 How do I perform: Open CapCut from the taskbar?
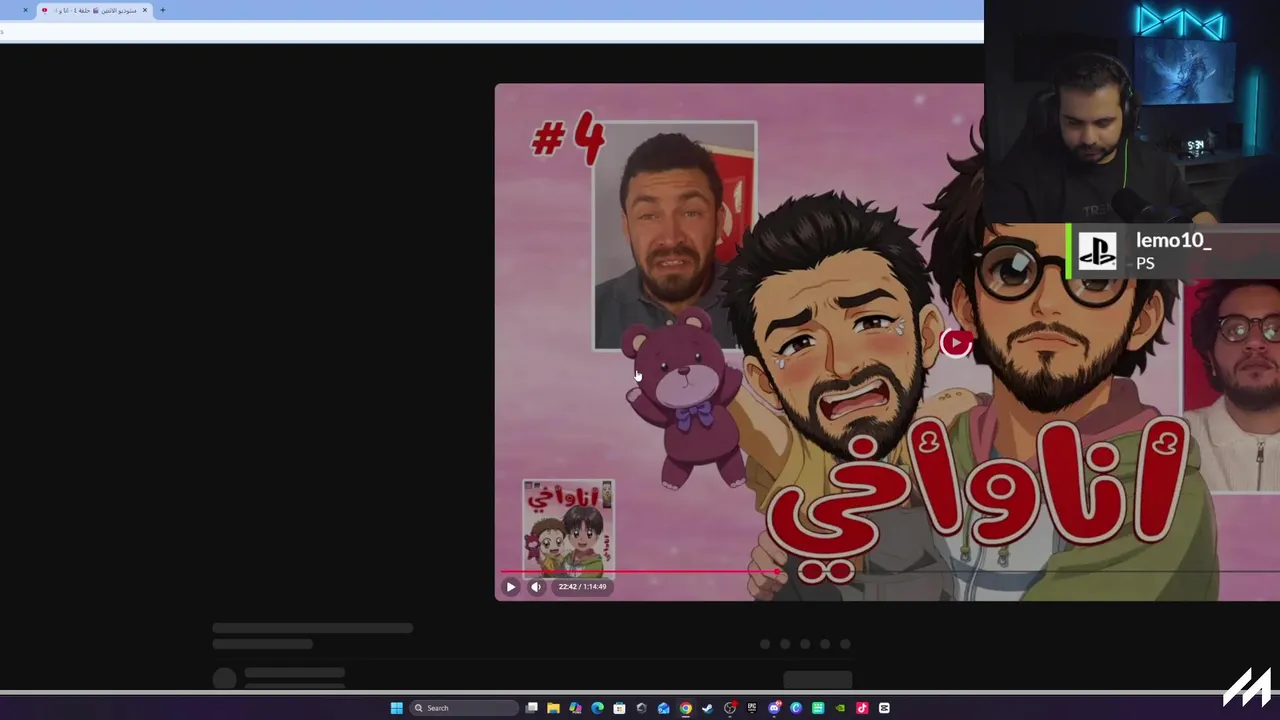tap(884, 708)
